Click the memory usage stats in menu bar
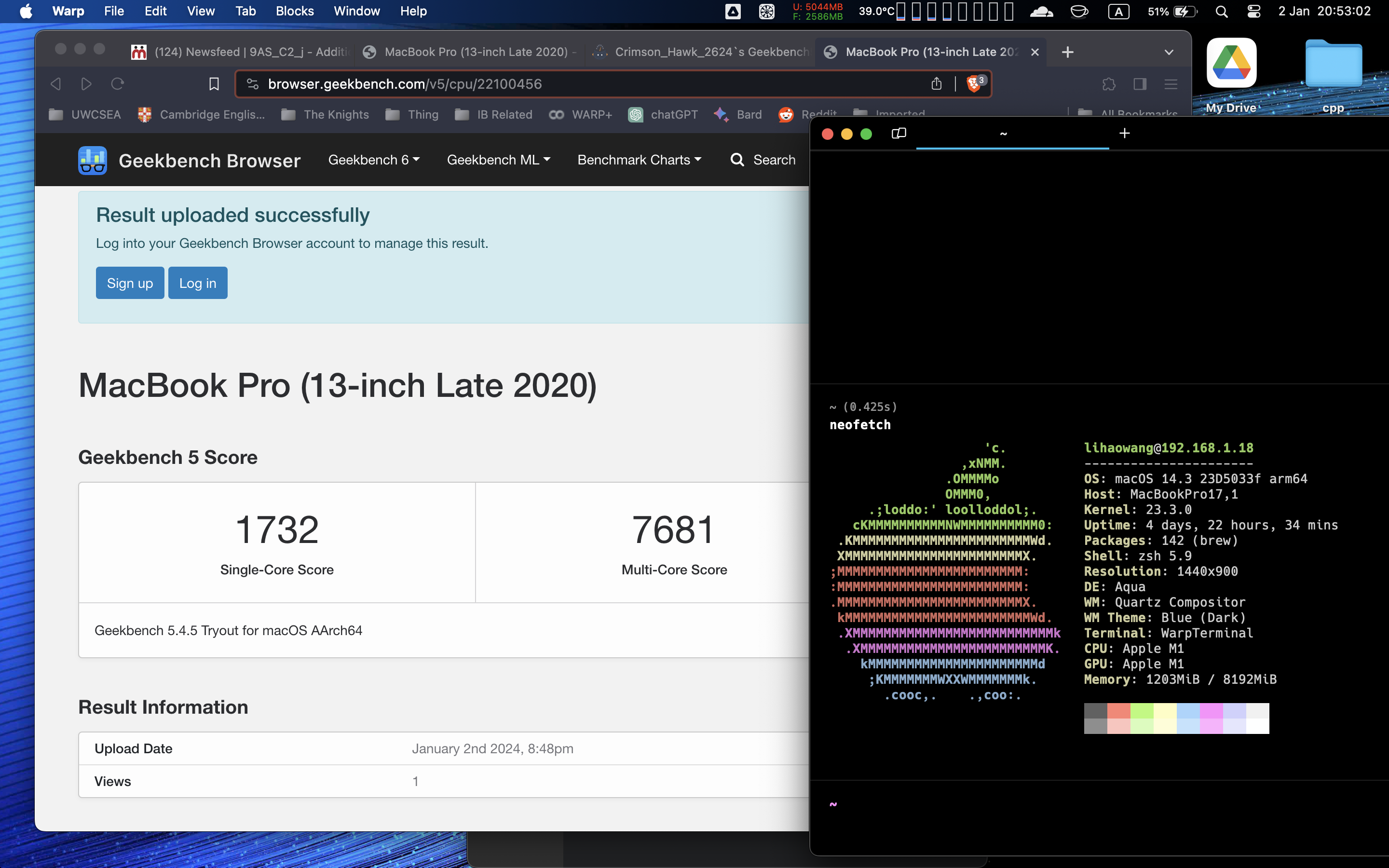Screen dimensions: 1389x868 817,11
